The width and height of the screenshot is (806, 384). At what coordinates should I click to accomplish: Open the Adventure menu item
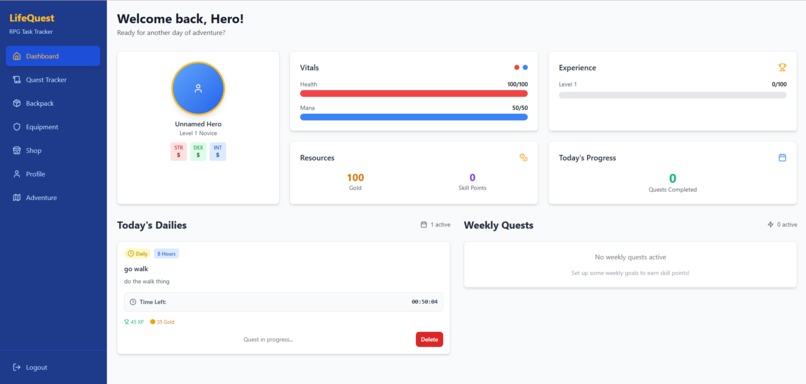tap(53, 198)
